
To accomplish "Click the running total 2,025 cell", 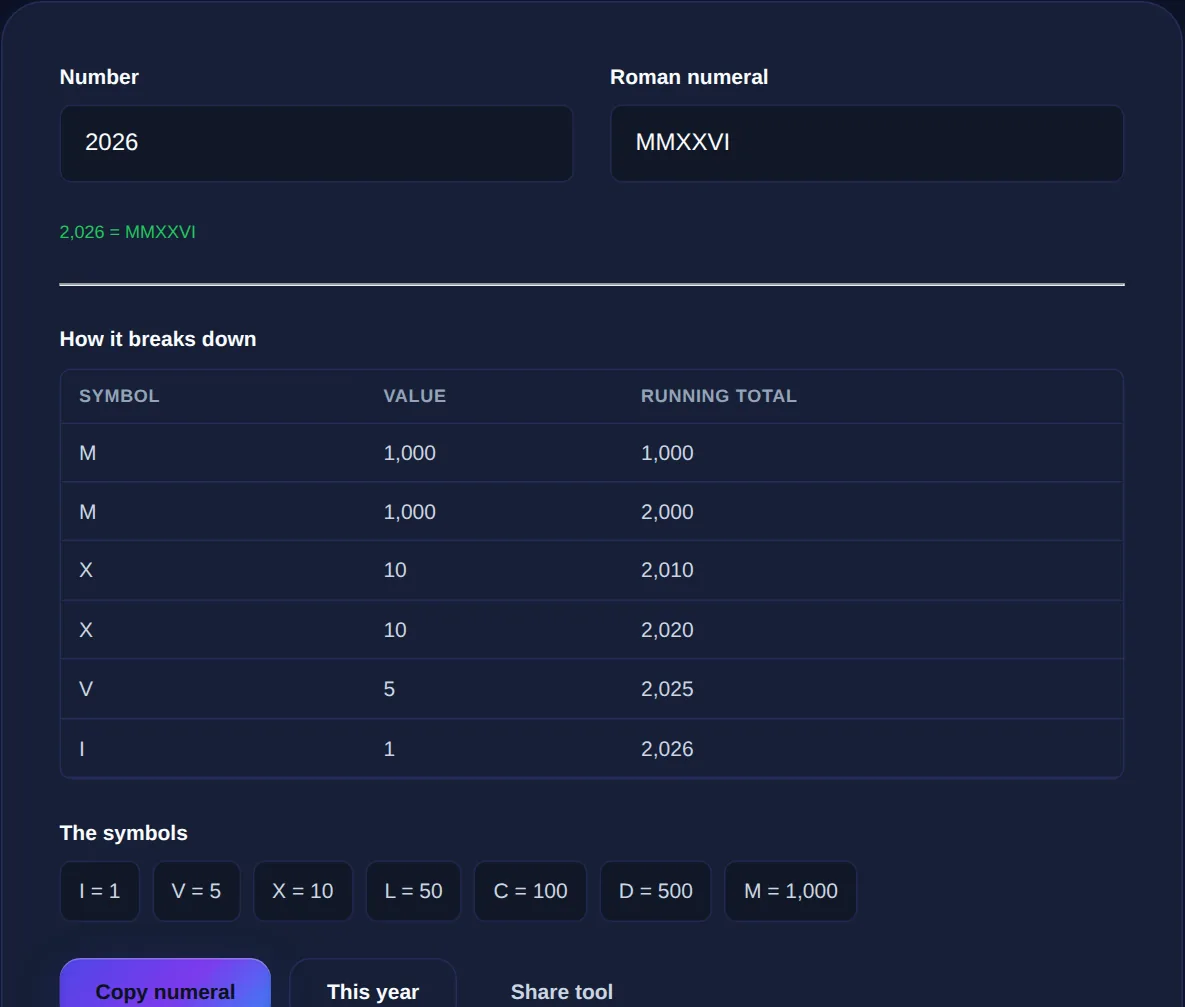I will [667, 689].
